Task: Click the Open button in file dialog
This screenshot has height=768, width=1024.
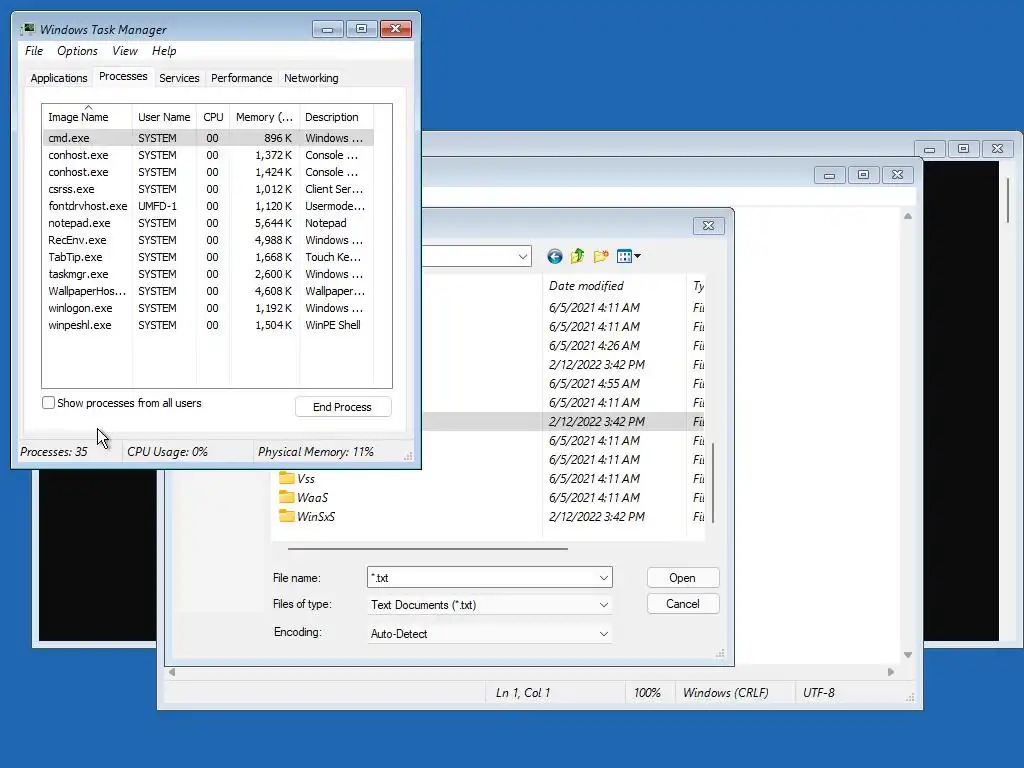Action: pyautogui.click(x=682, y=578)
